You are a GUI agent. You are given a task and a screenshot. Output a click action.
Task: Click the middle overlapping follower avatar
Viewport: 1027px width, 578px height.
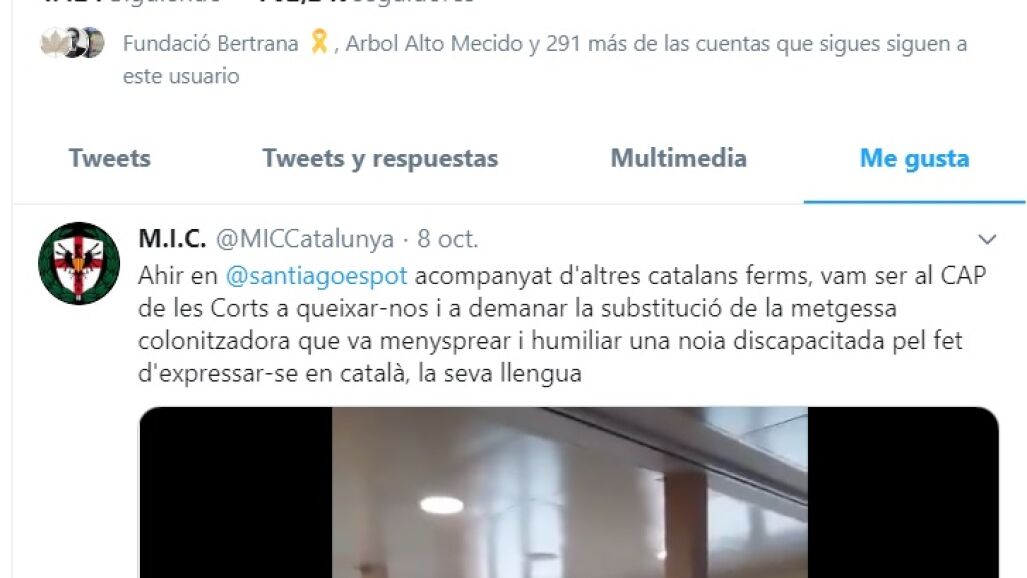click(73, 43)
